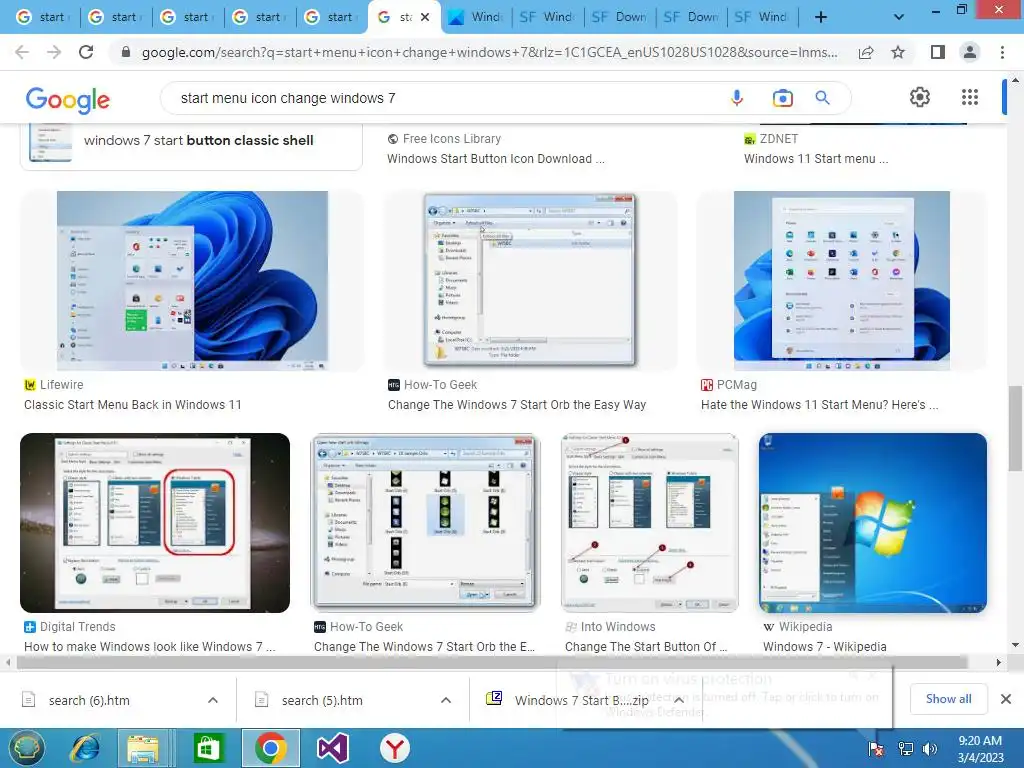Image resolution: width=1024 pixels, height=768 pixels.
Task: Switch to the blue Windows logo tab
Action: coord(475,17)
